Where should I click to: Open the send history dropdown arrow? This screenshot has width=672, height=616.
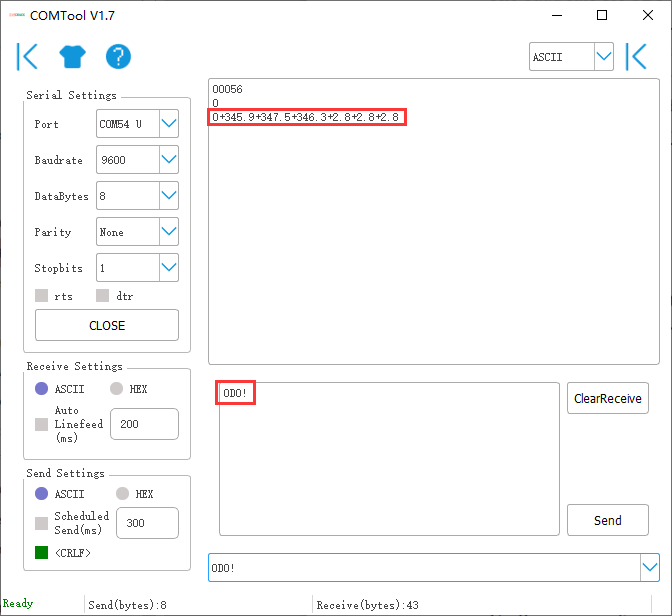(650, 568)
